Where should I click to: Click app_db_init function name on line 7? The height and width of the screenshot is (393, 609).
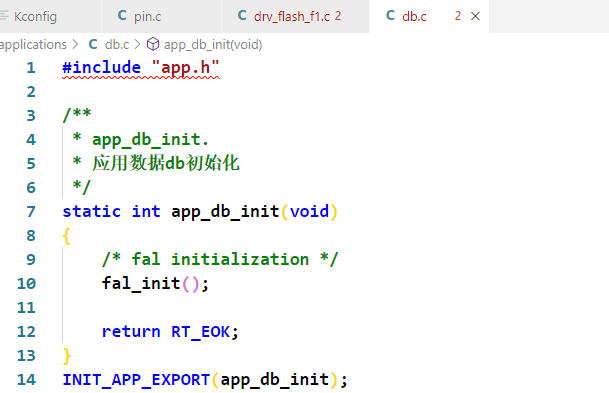[225, 212]
